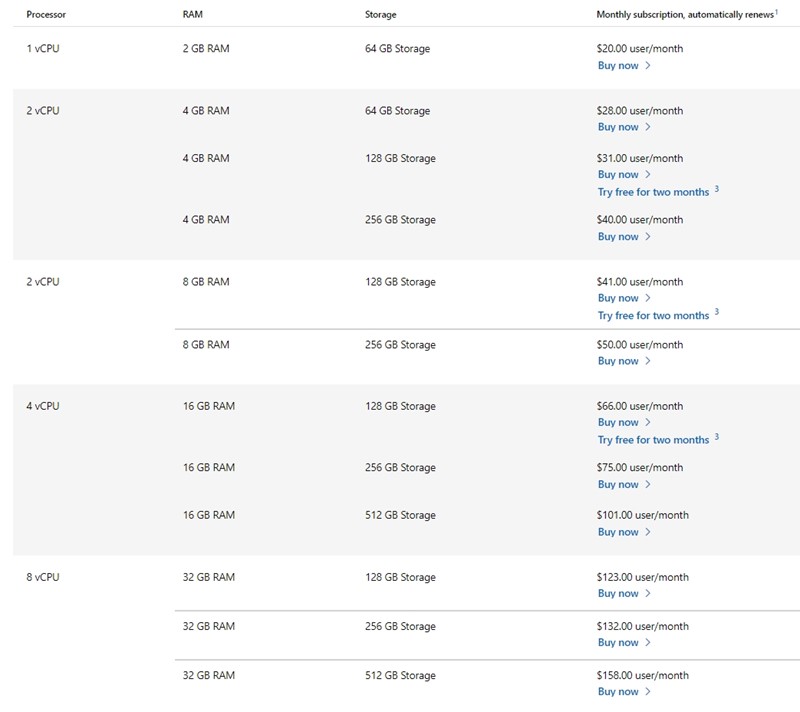Click Buy now for the $41.00 plan
Screen dimensions: 800x712
point(618,299)
